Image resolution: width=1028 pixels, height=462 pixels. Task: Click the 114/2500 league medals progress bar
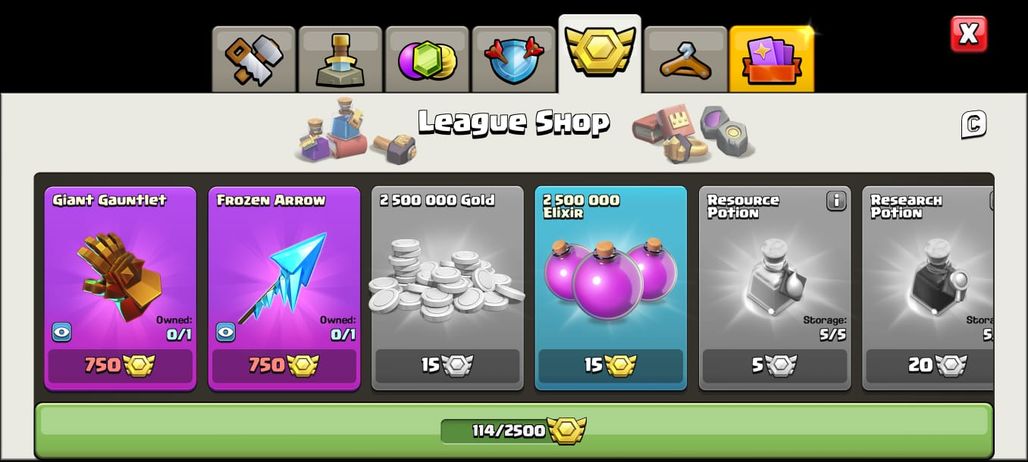514,431
